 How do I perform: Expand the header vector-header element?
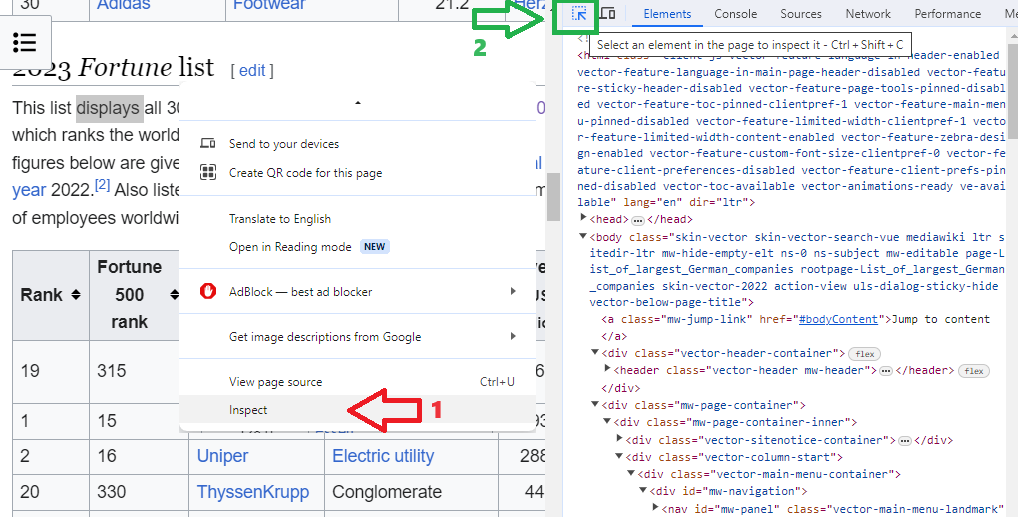[607, 369]
